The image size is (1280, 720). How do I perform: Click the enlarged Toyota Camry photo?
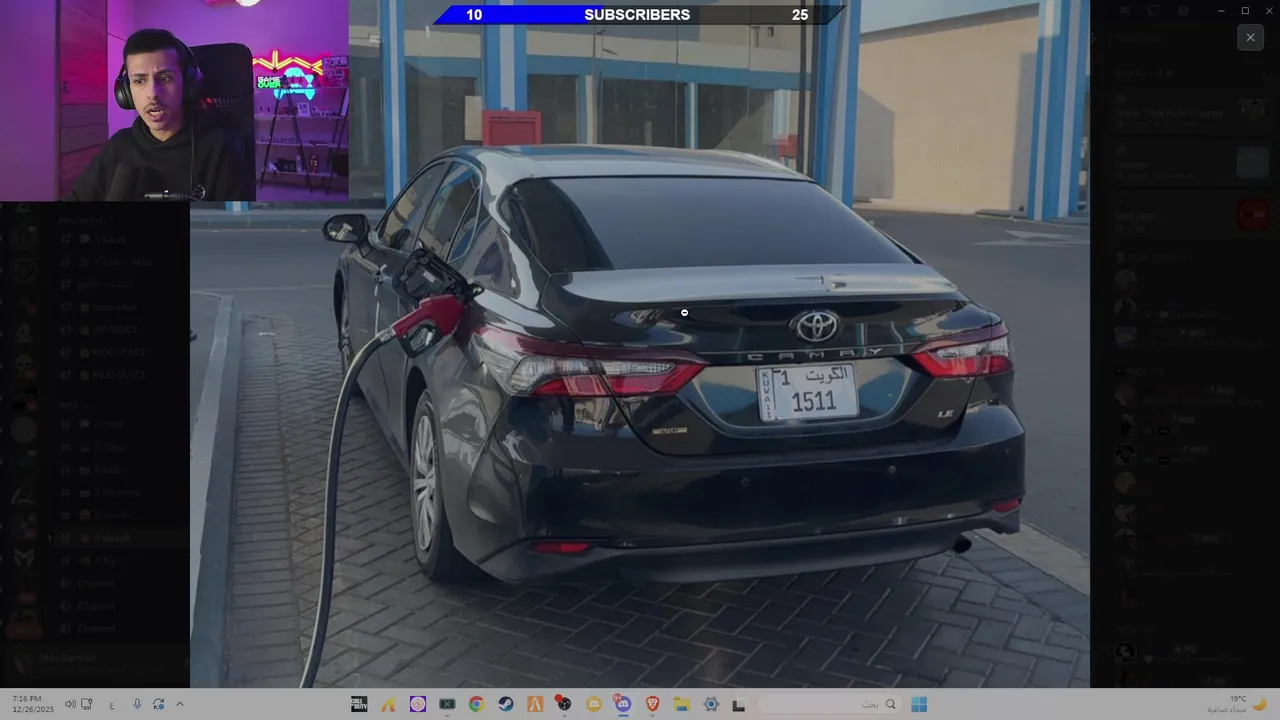pyautogui.click(x=640, y=344)
